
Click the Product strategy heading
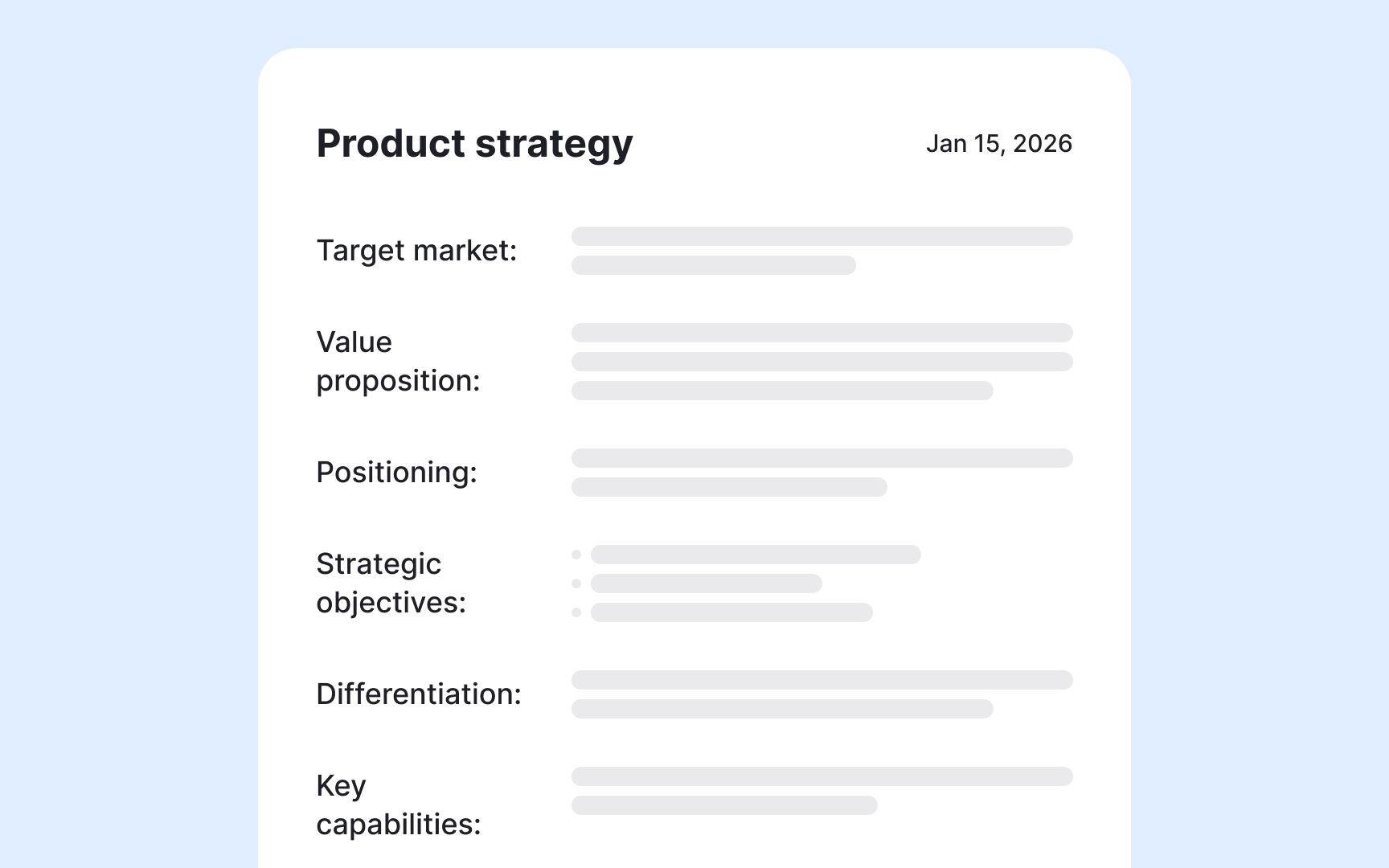tap(474, 144)
